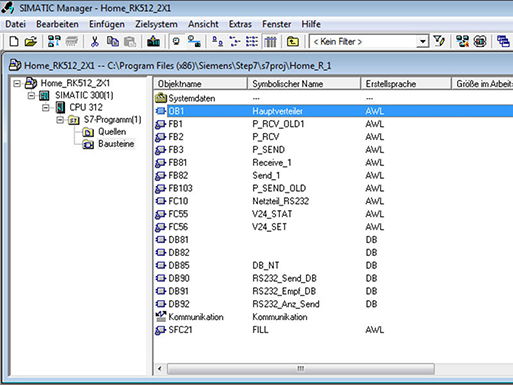Select the FC10 Netzteil_RS232 block
This screenshot has height=385, width=513.
pyautogui.click(x=334, y=201)
